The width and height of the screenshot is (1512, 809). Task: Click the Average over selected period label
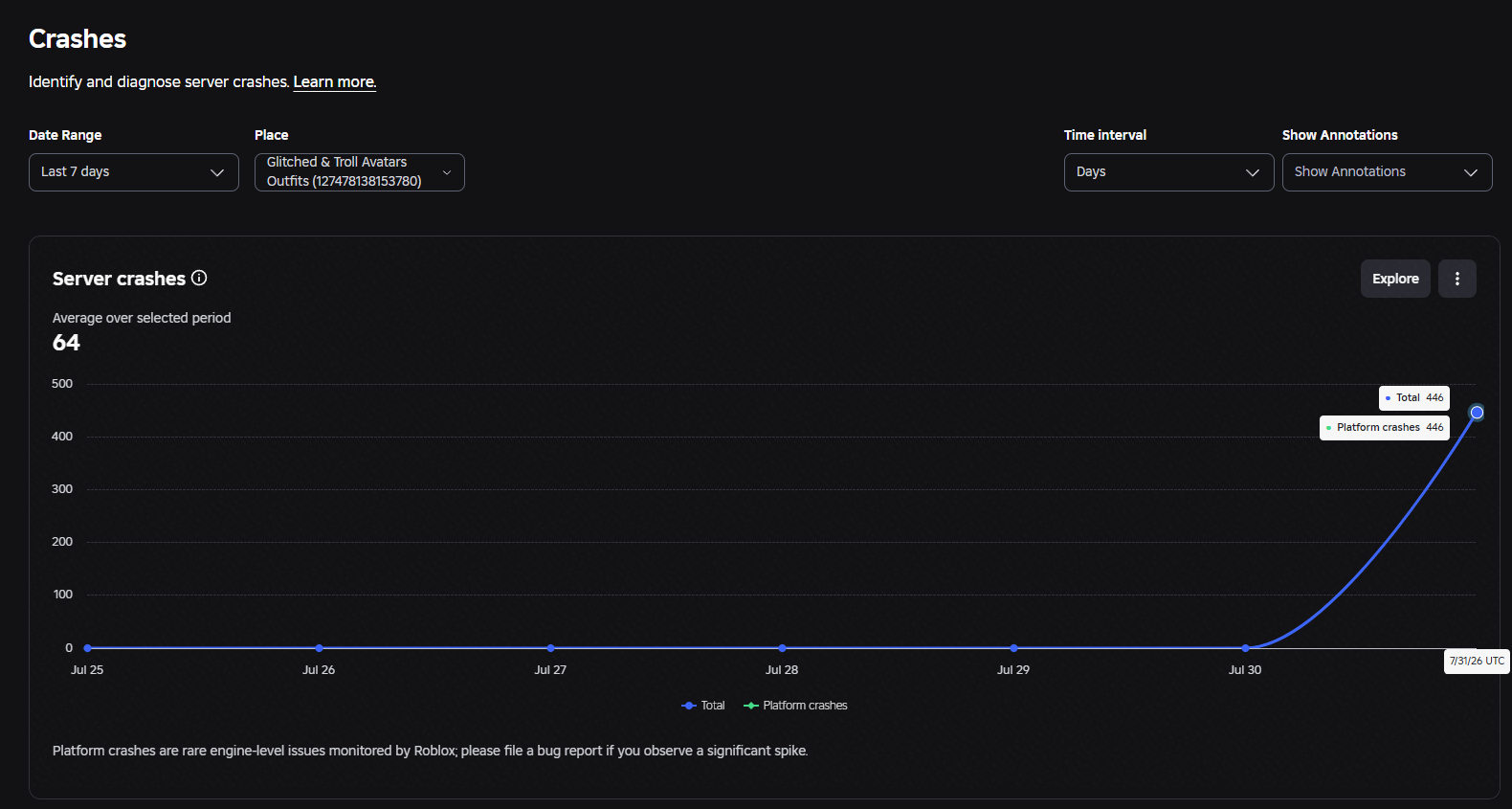click(x=142, y=318)
